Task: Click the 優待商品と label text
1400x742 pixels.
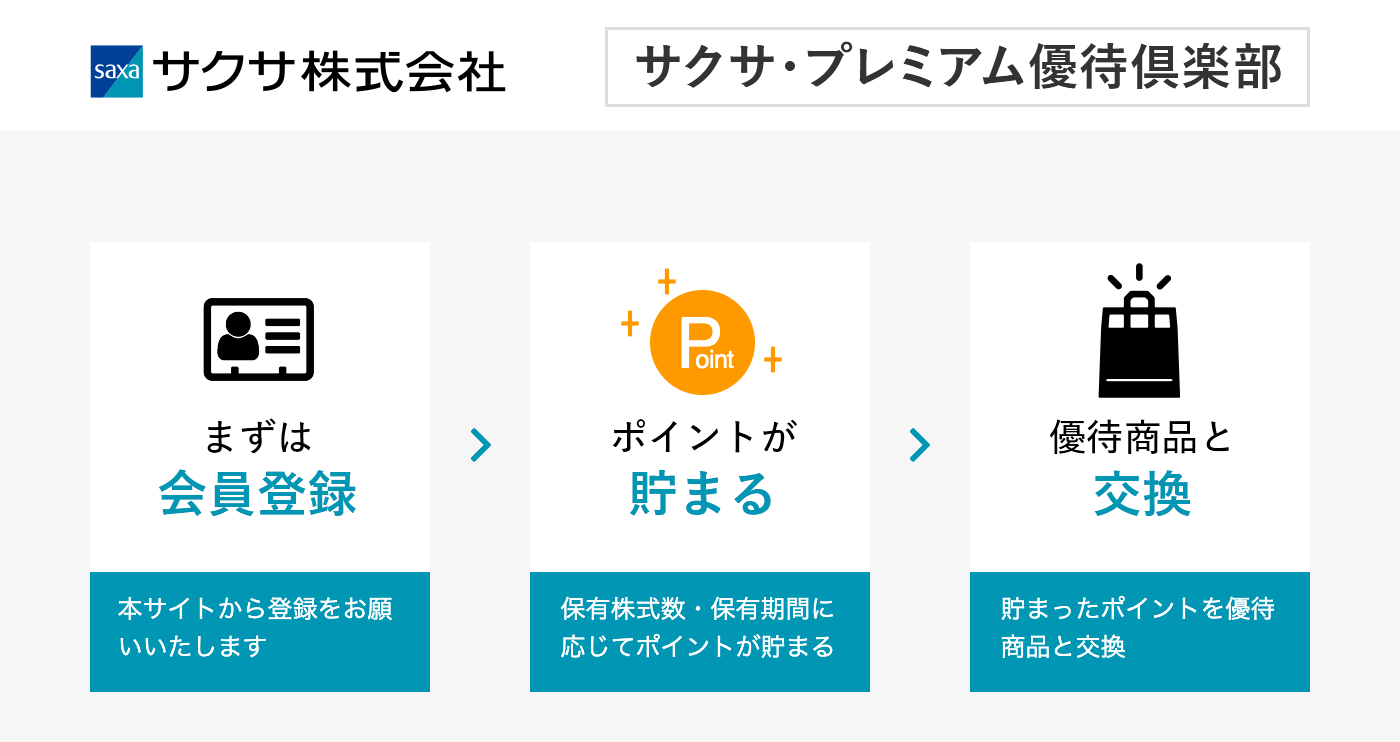Action: (x=1141, y=437)
